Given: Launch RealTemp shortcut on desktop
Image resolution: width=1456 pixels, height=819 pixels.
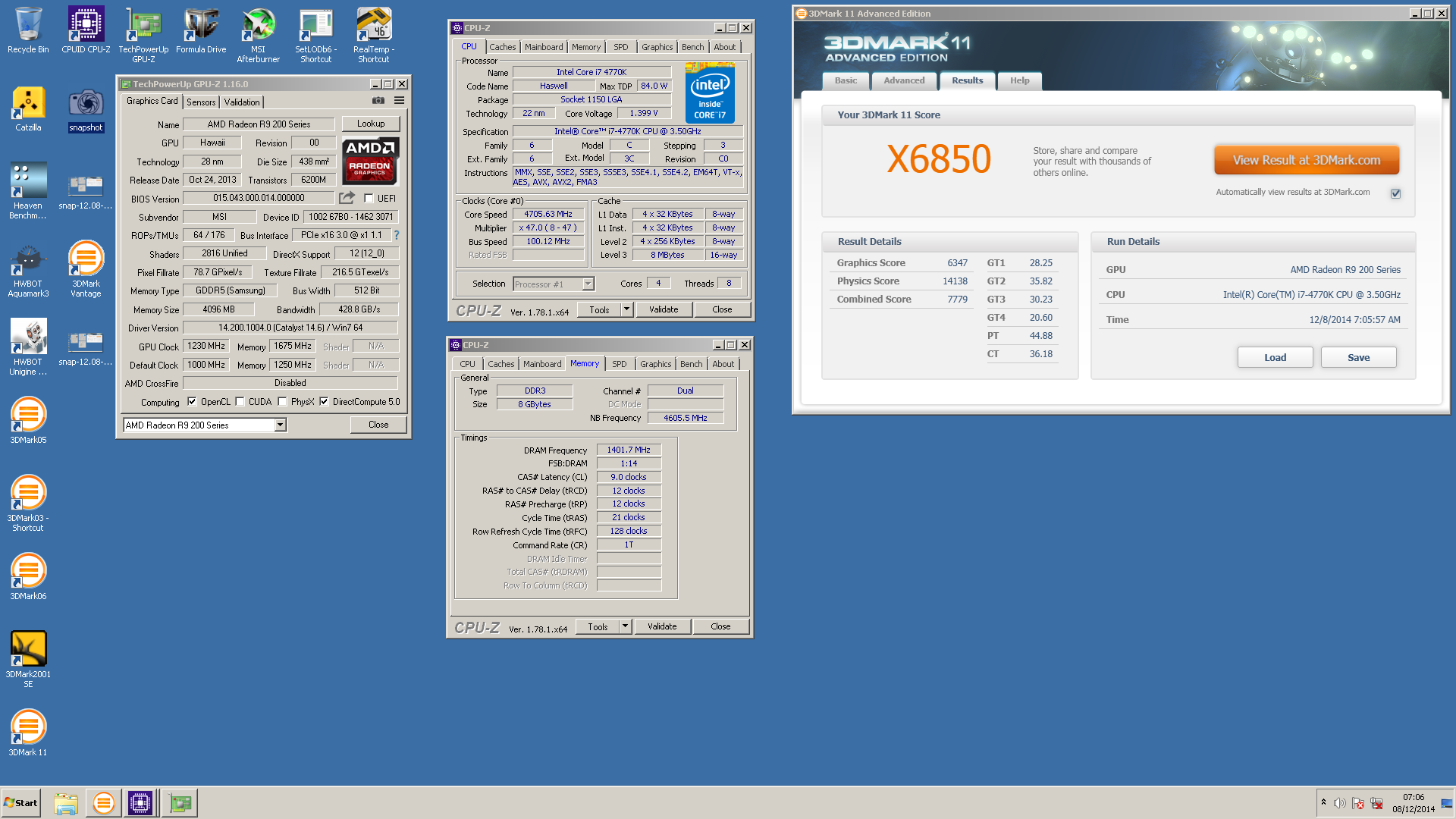Looking at the screenshot, I should coord(374,34).
